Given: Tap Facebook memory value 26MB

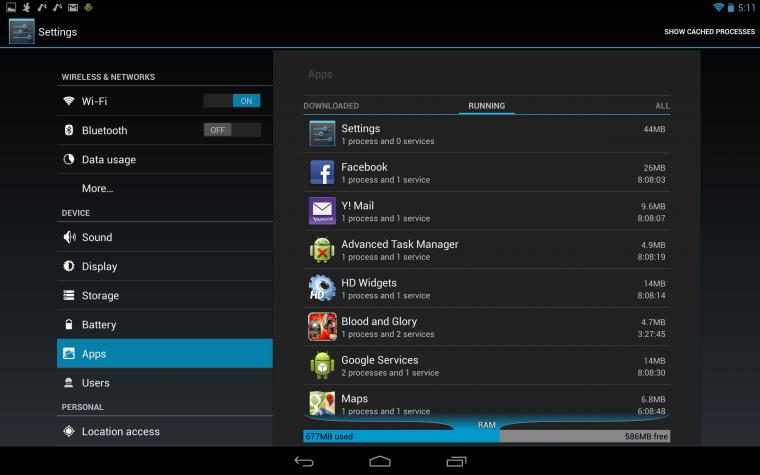Looking at the screenshot, I should tap(654, 168).
